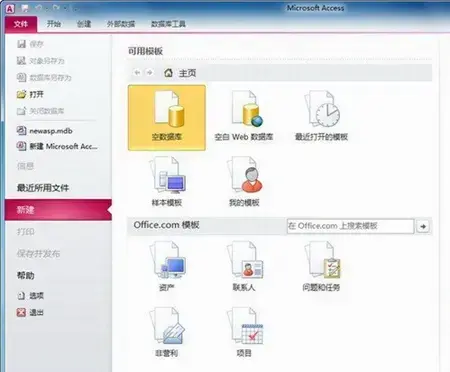Start Office.com template search with arrow button
The image size is (450, 372).
coord(423,226)
